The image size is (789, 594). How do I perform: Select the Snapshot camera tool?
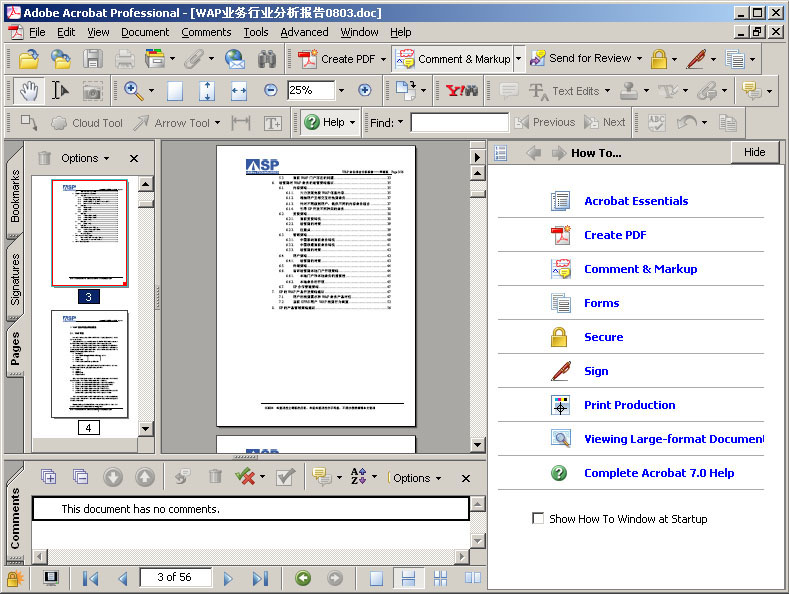click(93, 91)
